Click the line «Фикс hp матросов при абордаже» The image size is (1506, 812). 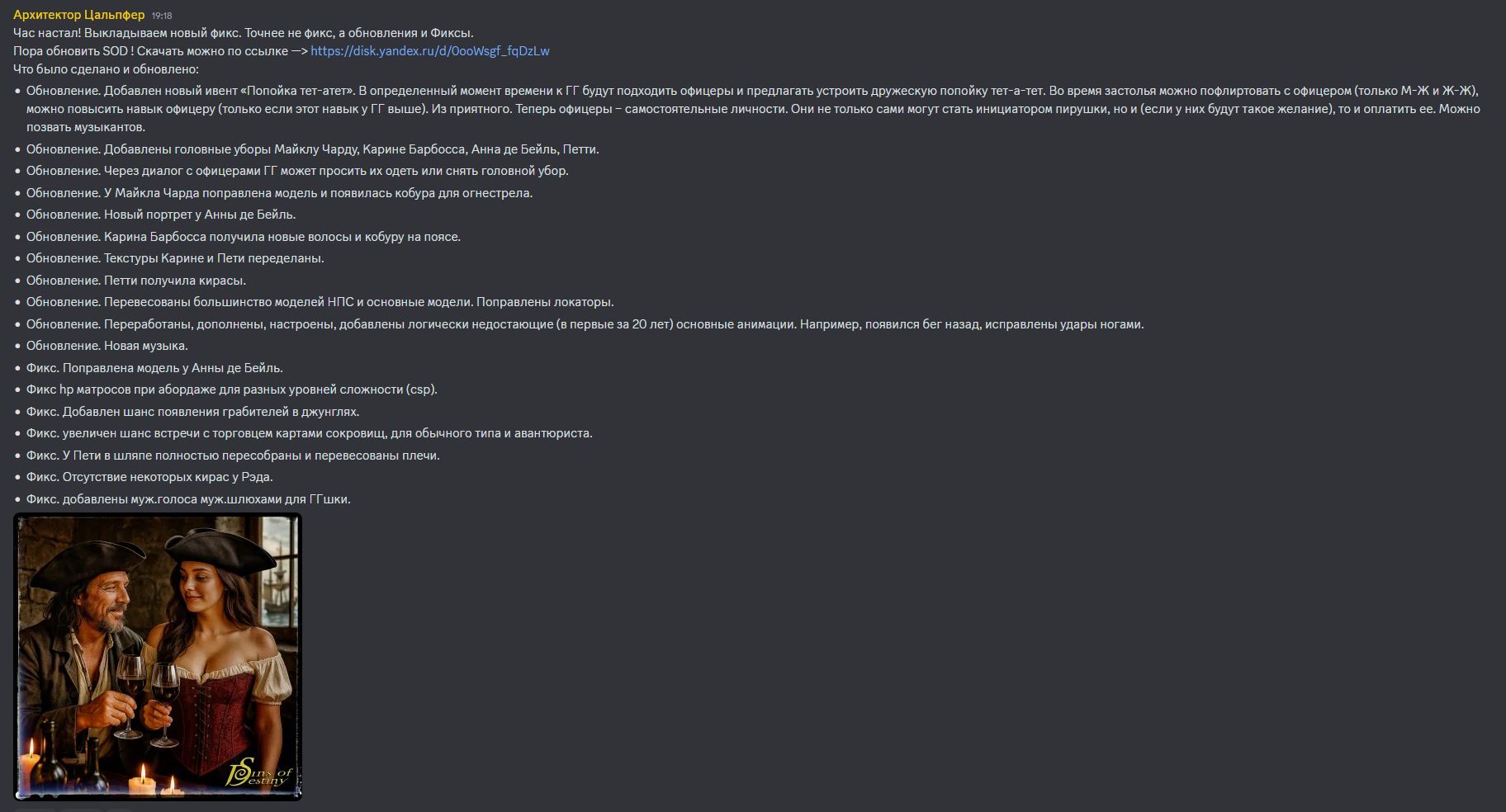coord(232,389)
